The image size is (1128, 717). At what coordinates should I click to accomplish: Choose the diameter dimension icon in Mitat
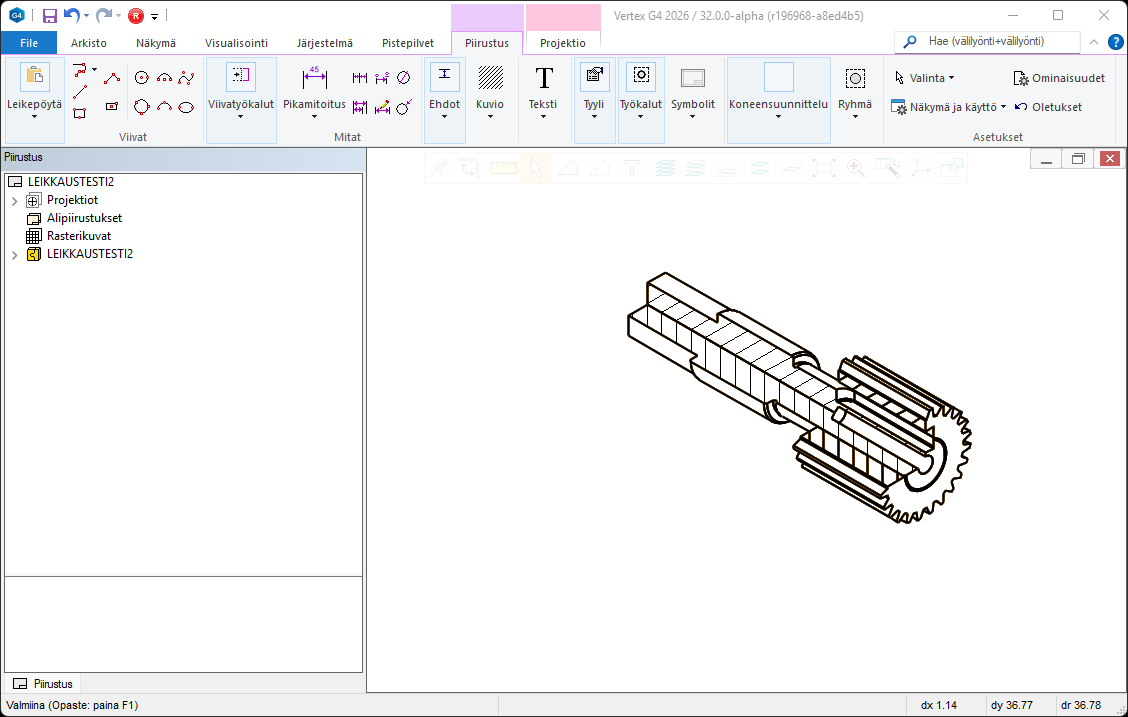coord(403,78)
